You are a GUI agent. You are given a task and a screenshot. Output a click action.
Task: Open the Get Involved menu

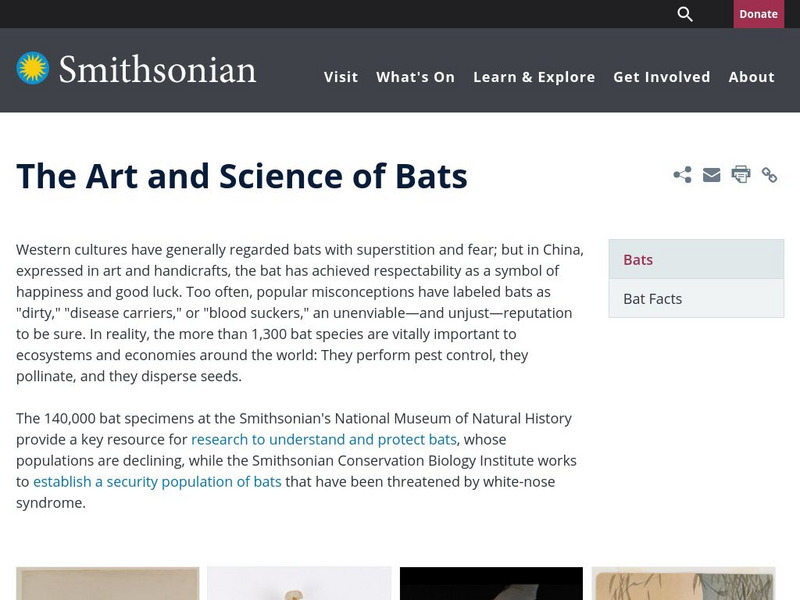tap(662, 76)
